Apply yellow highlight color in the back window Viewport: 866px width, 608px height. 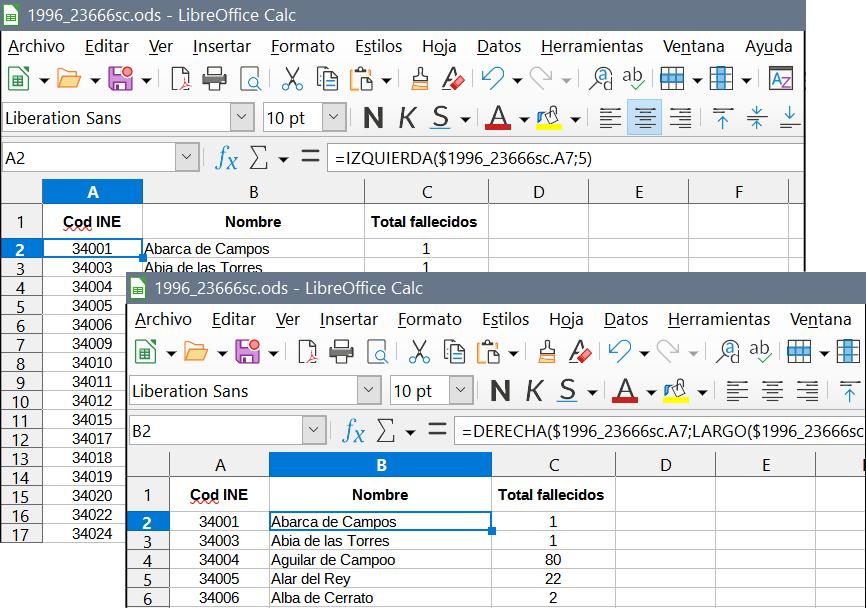549,118
